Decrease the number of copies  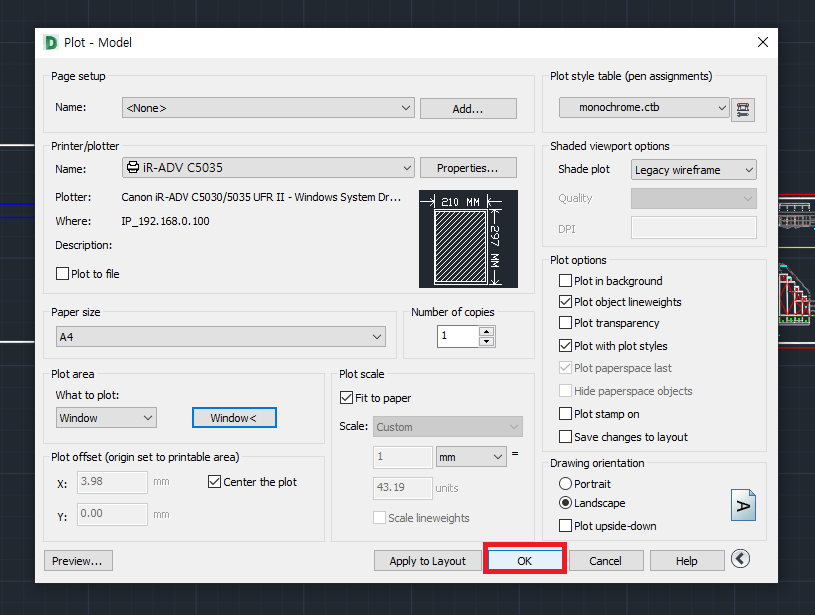[x=487, y=342]
